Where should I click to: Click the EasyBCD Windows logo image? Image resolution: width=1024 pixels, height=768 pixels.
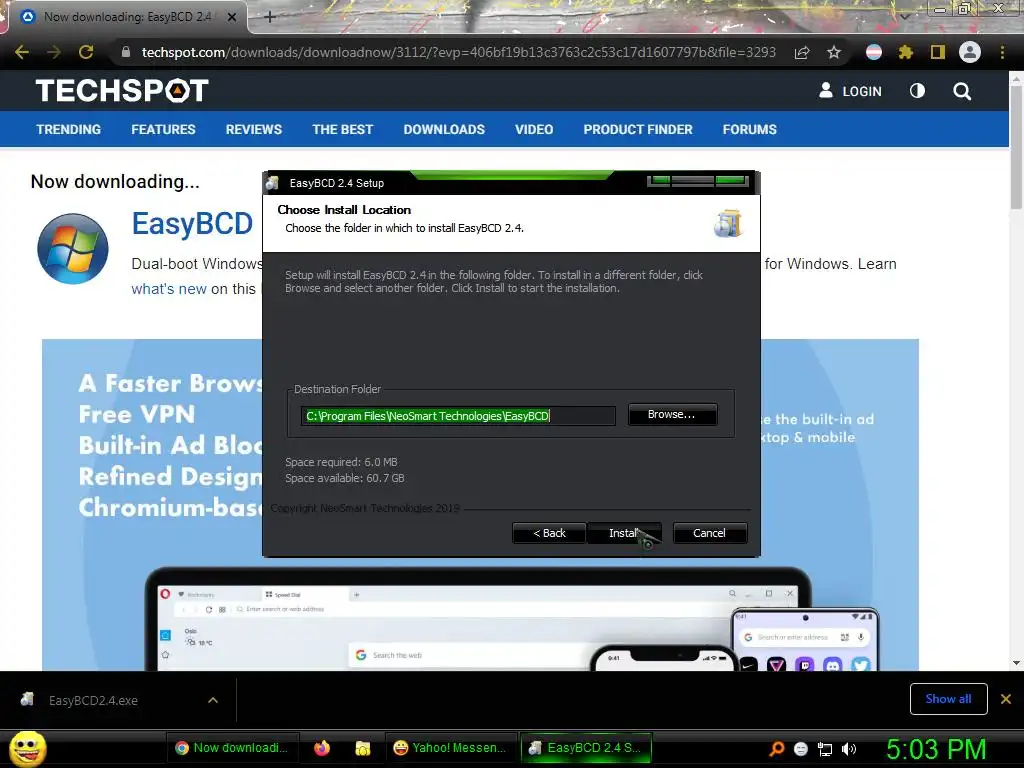click(72, 249)
